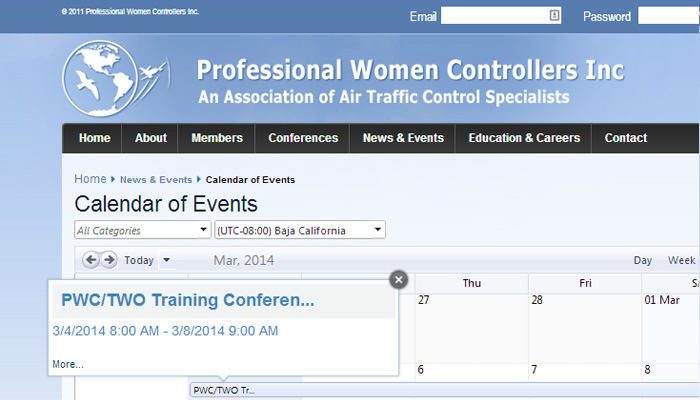Open the Home menu item
This screenshot has height=400, width=700.
click(94, 138)
